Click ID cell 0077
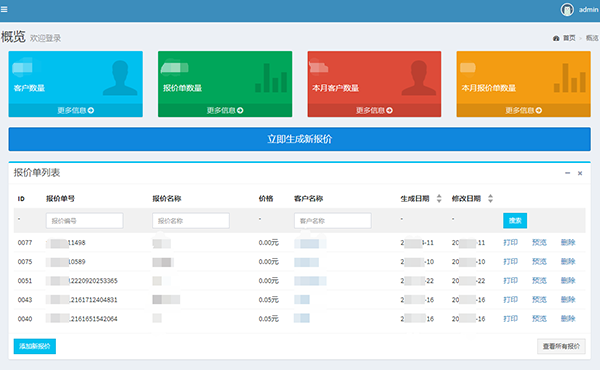Image resolution: width=600 pixels, height=370 pixels. [x=25, y=243]
